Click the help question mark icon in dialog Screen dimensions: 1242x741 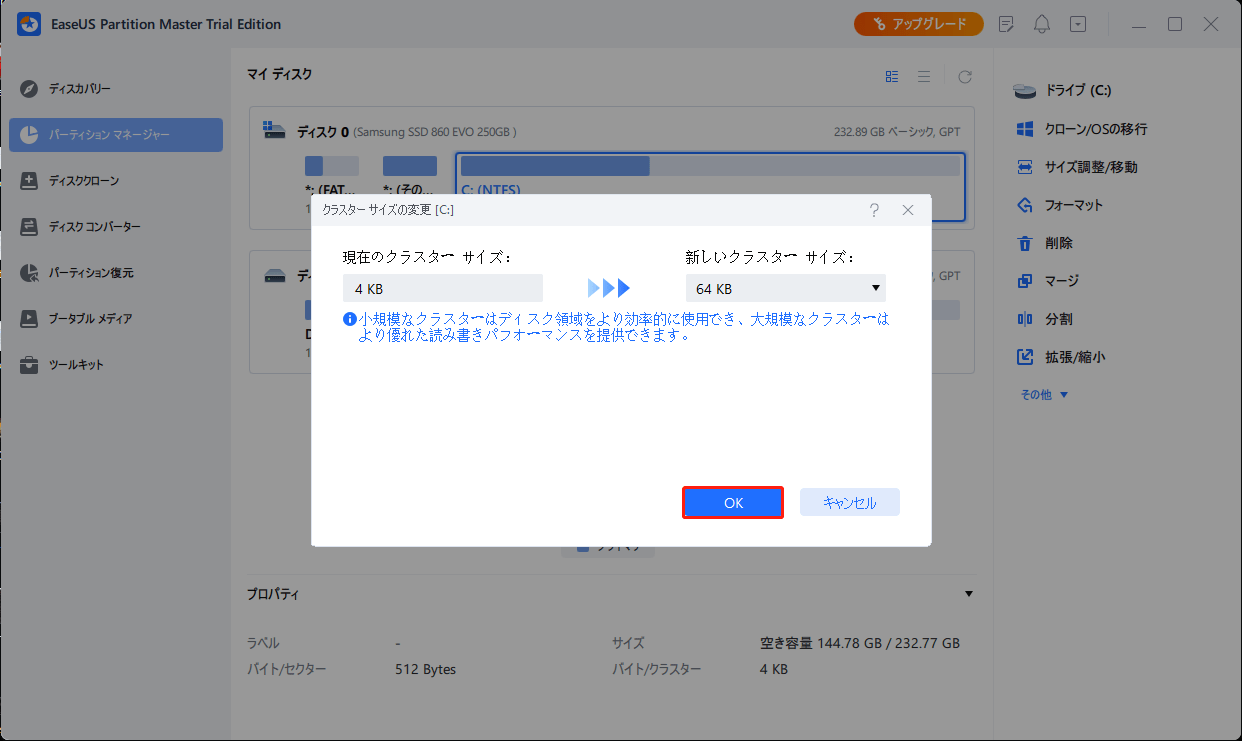click(x=874, y=210)
